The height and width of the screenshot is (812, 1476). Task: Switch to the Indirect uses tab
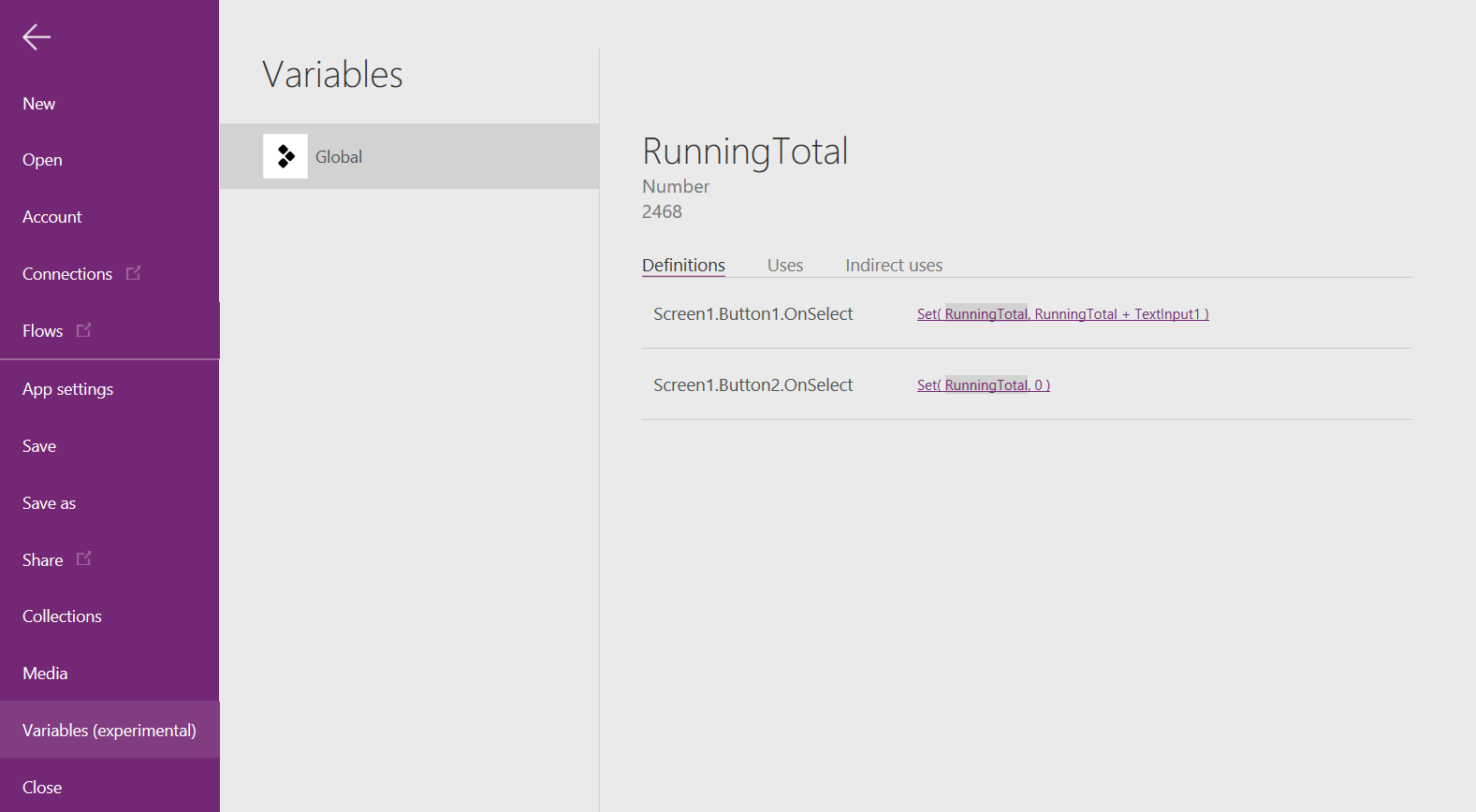(894, 265)
